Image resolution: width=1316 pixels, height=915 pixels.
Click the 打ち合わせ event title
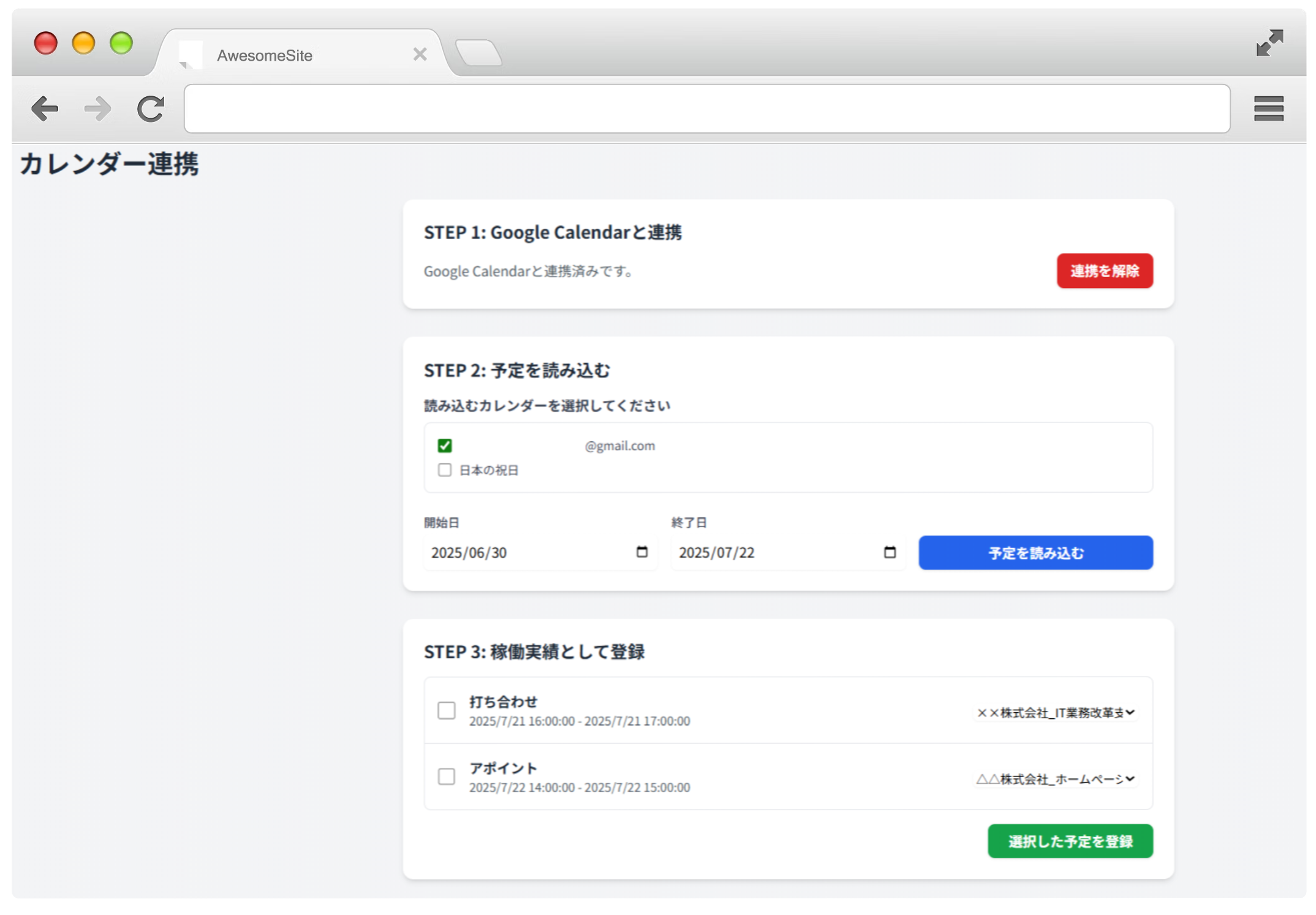point(504,702)
